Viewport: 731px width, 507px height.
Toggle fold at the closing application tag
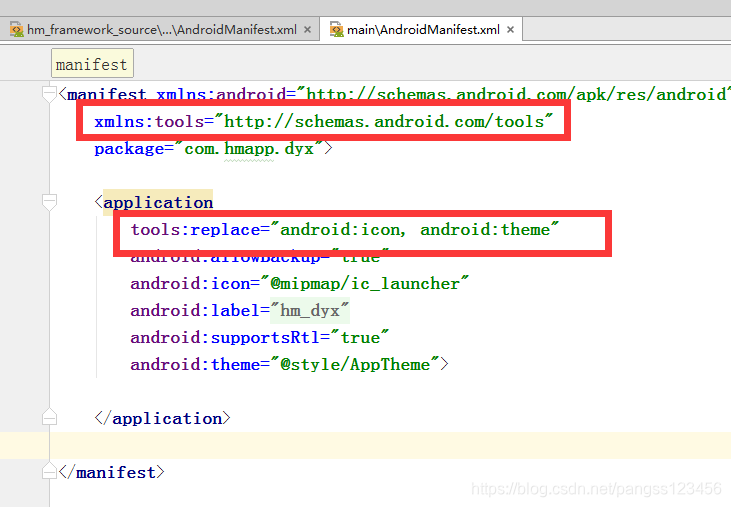[49, 418]
